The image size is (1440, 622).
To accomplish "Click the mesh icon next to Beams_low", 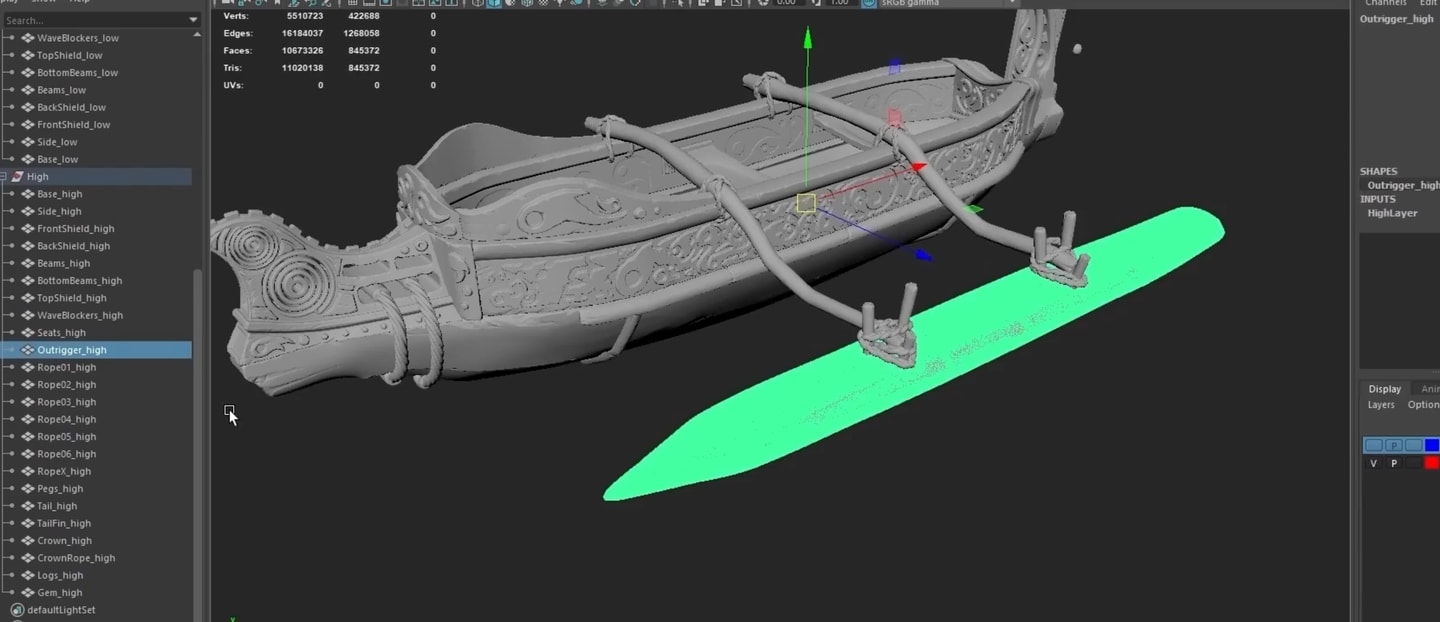I will (x=28, y=90).
